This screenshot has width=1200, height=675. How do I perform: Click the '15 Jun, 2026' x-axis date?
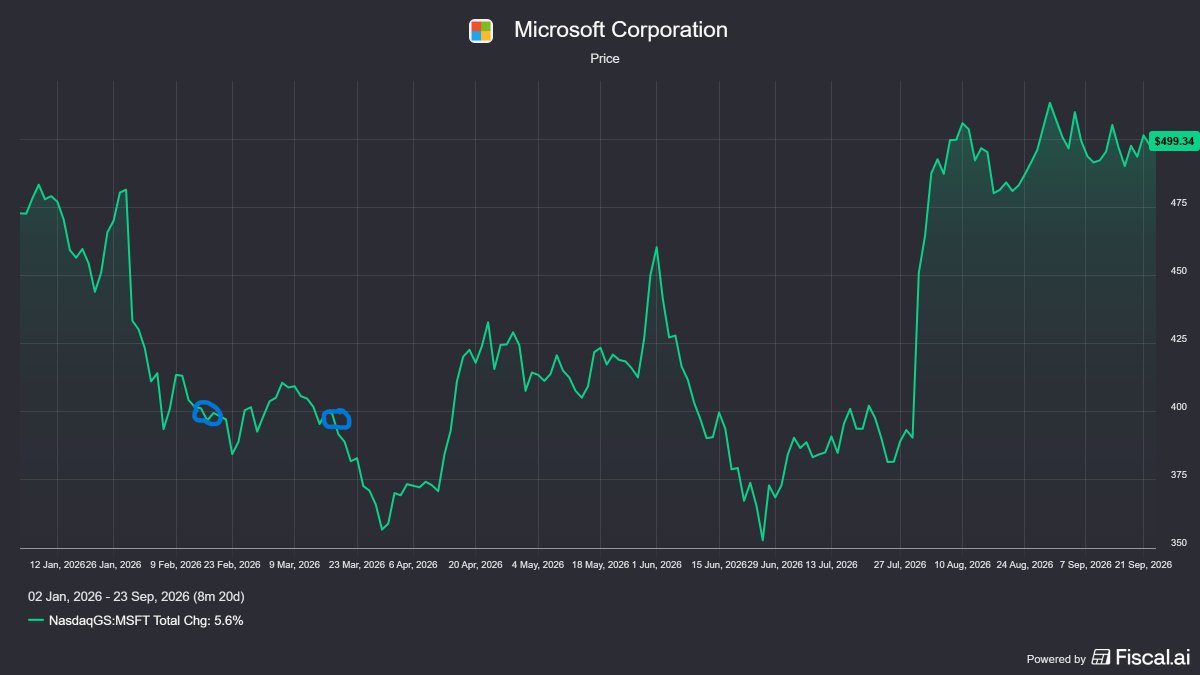click(719, 564)
